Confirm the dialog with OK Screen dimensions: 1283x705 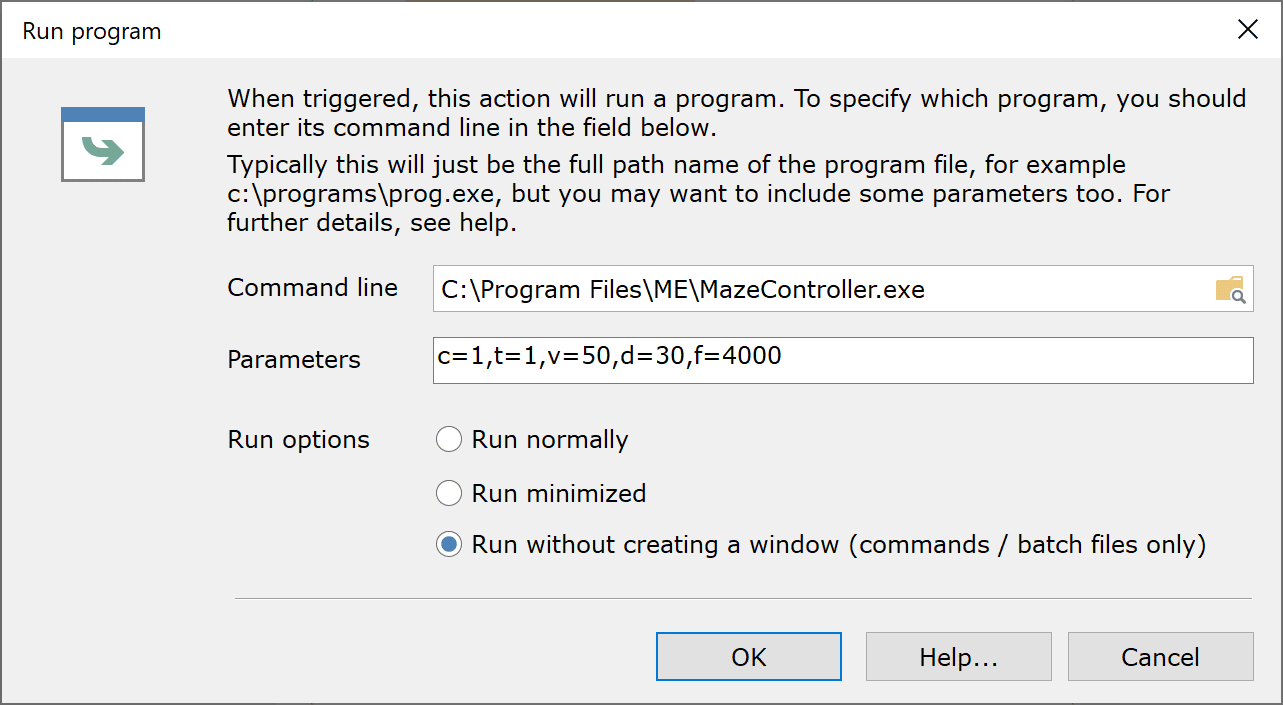pyautogui.click(x=749, y=657)
